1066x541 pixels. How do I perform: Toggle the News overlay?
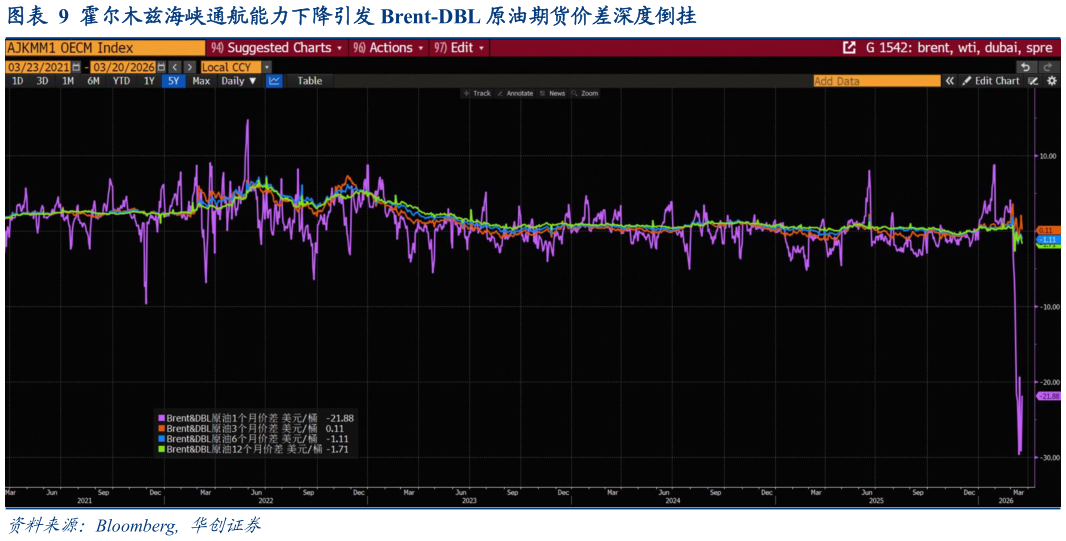(552, 93)
